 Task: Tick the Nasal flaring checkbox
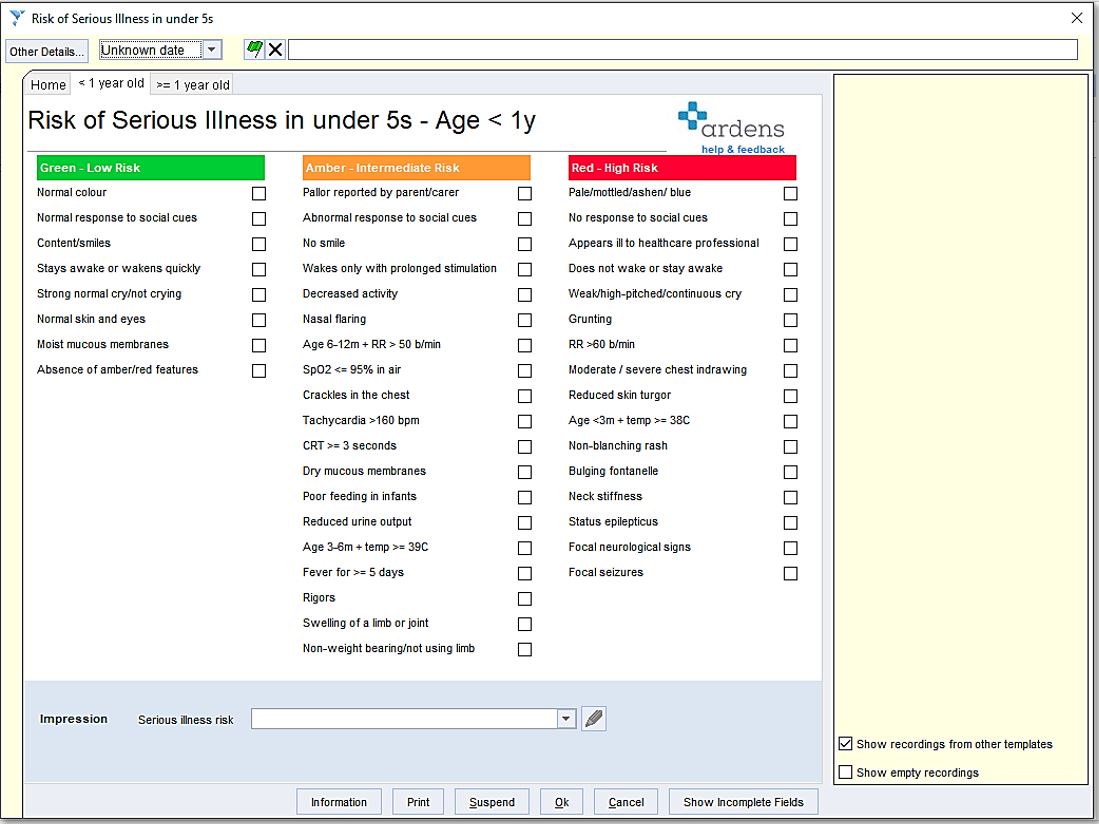(524, 320)
